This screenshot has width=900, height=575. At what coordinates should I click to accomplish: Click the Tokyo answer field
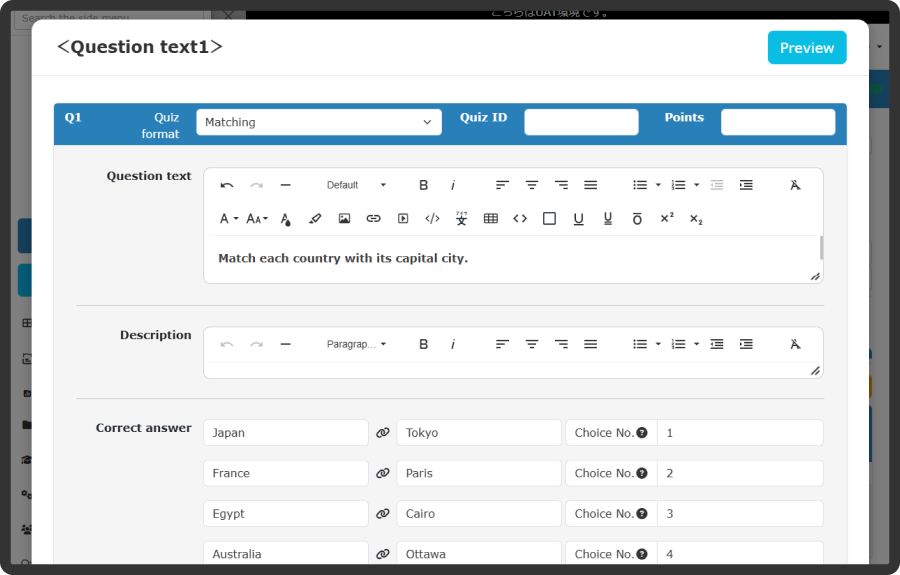coord(479,433)
